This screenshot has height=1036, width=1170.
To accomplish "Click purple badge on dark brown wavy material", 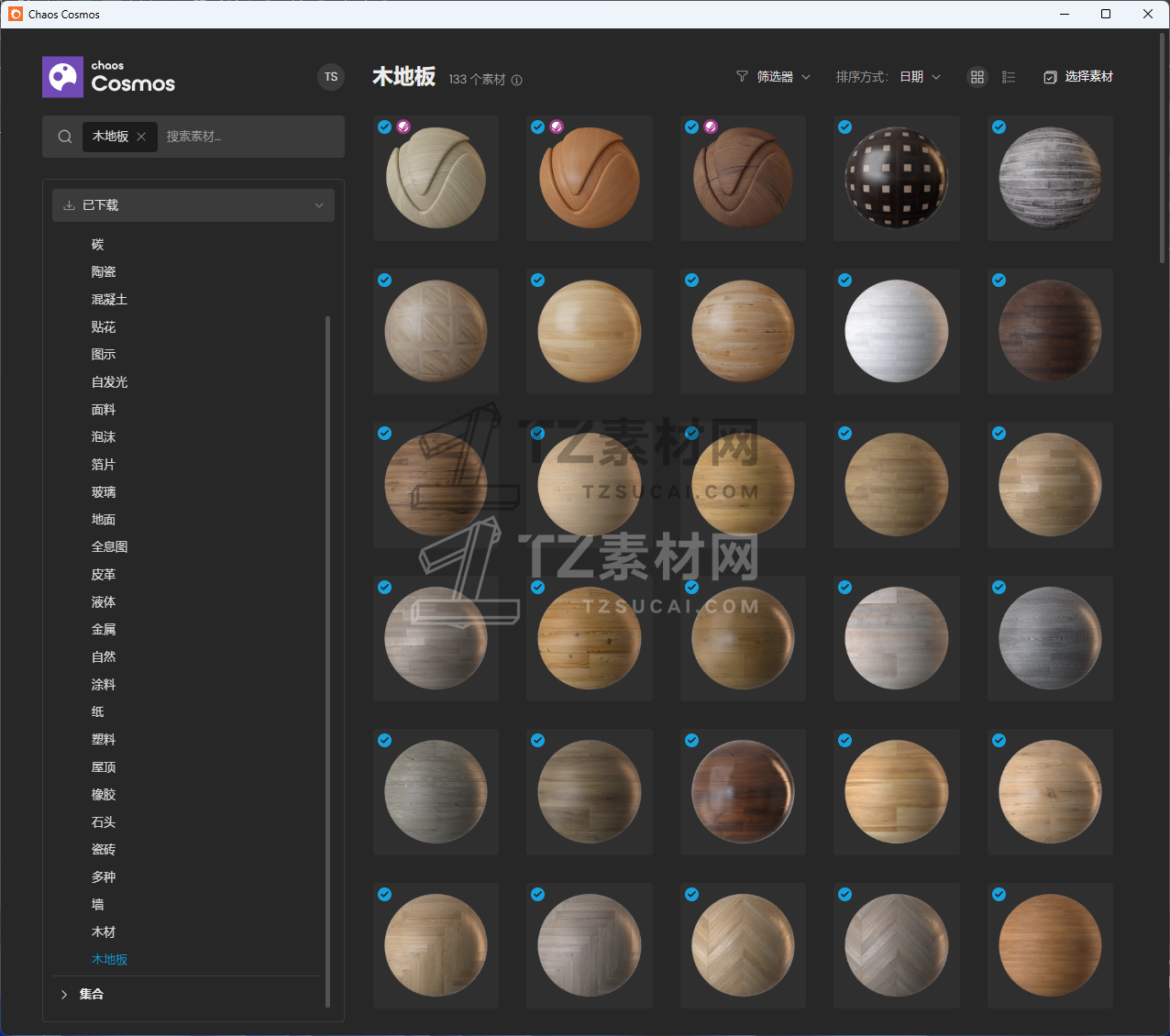I will click(x=711, y=127).
